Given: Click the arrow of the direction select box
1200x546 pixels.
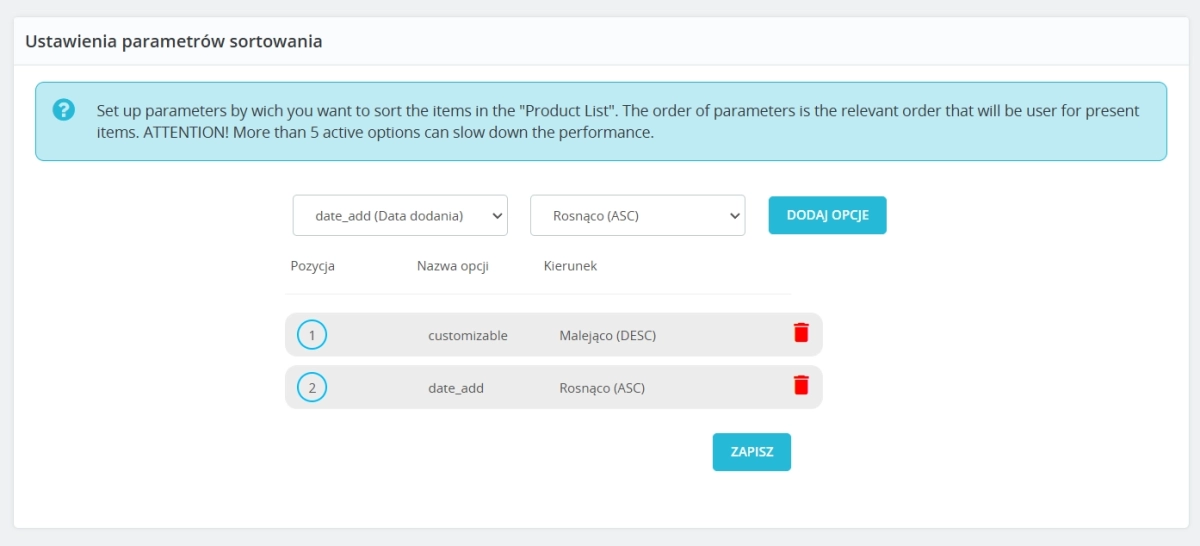Looking at the screenshot, I should tap(734, 215).
